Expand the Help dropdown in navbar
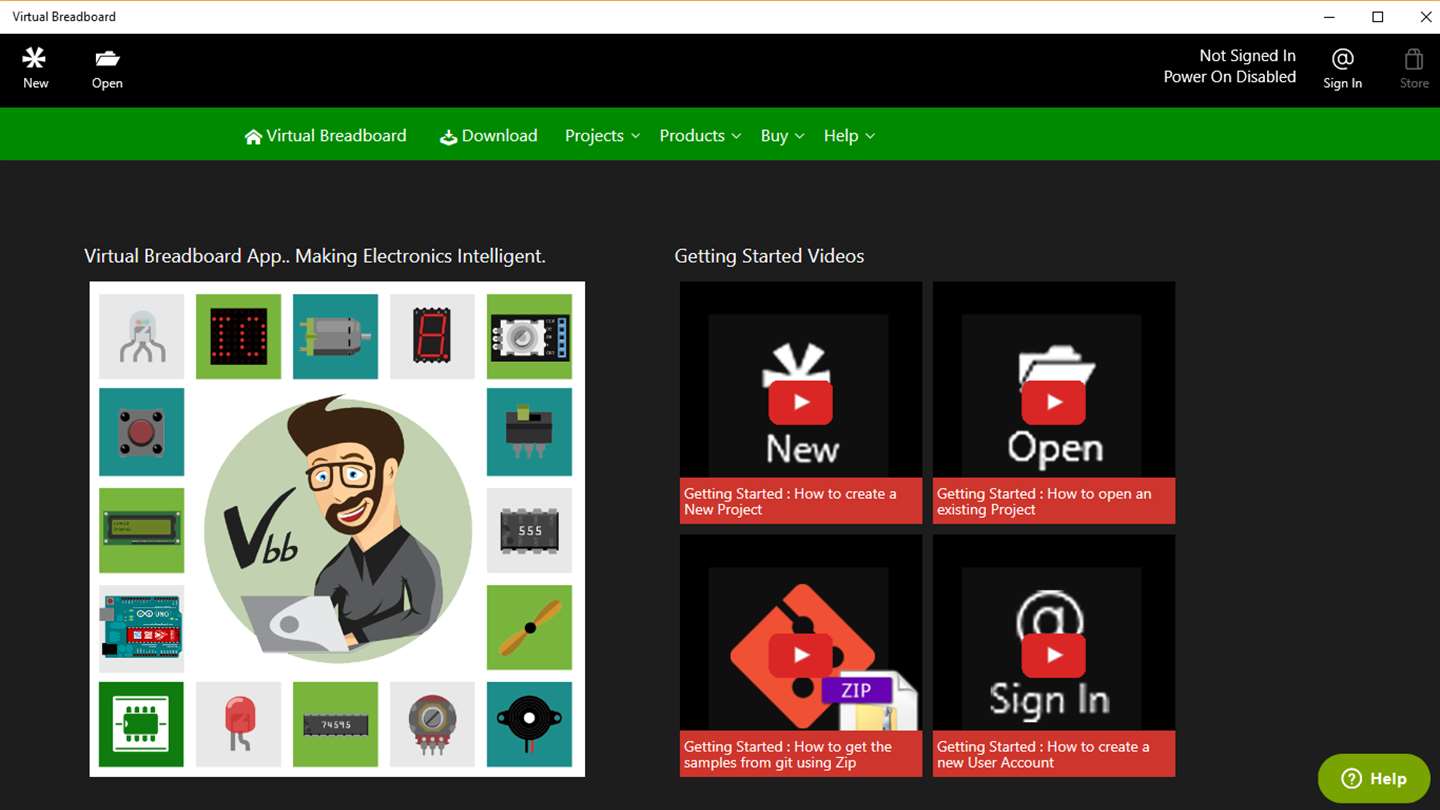Screen dimensions: 1440x810 [849, 136]
